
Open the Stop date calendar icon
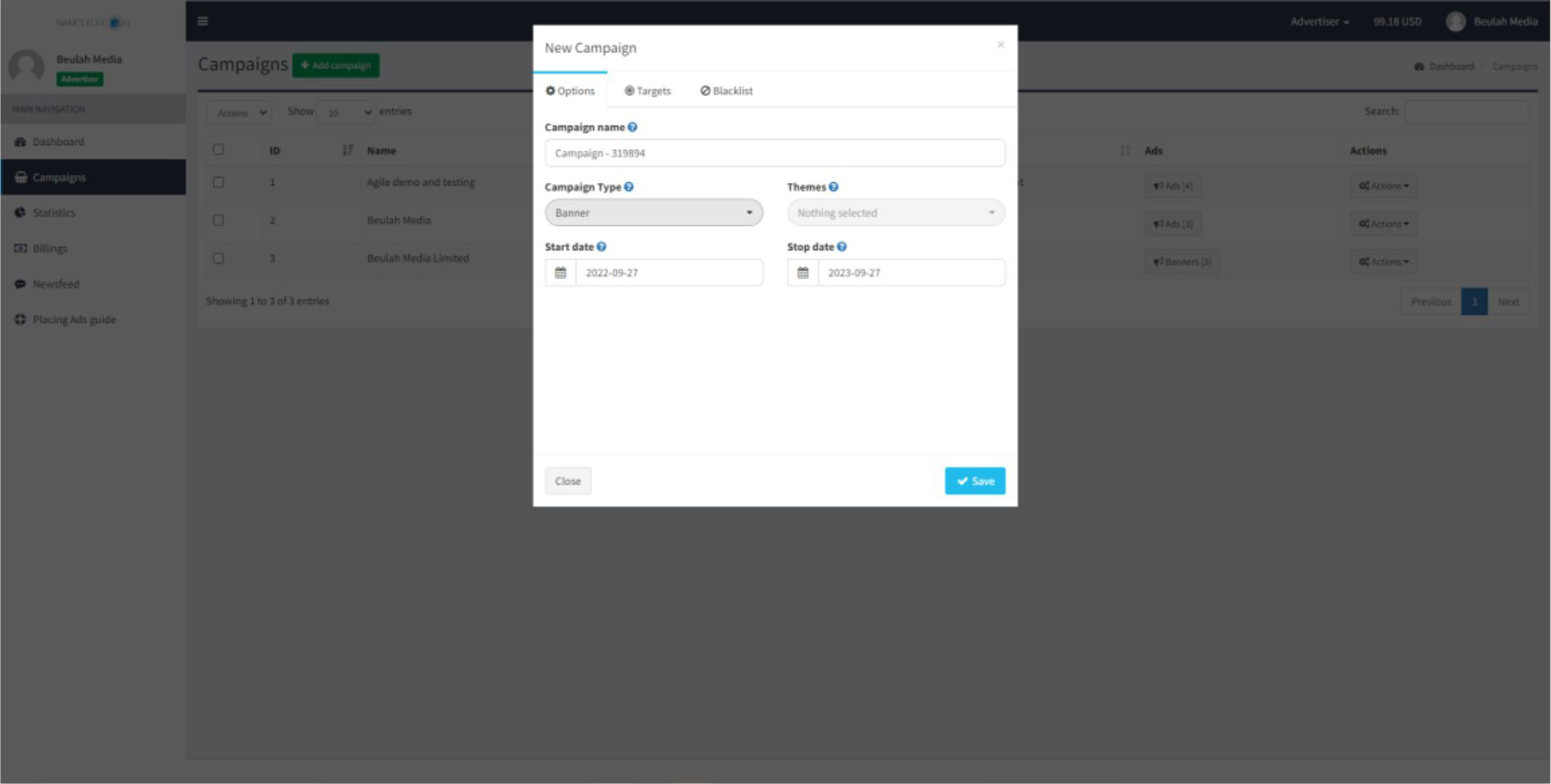(803, 273)
